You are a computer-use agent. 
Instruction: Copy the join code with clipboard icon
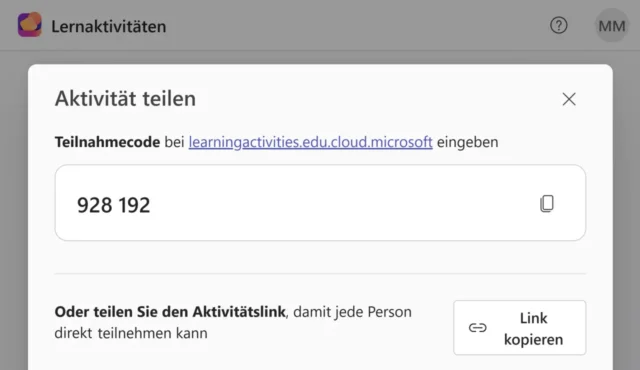547,204
